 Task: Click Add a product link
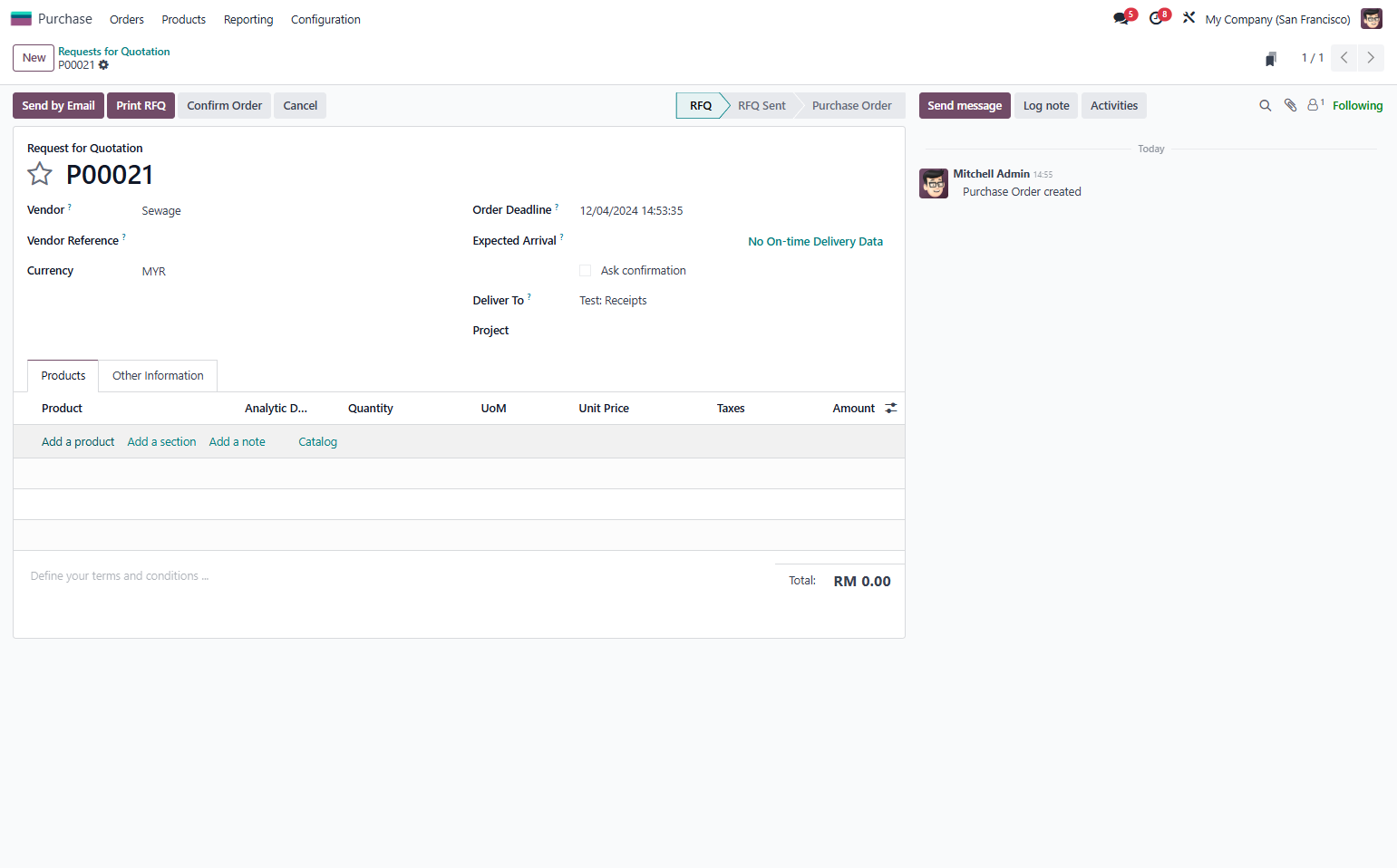click(78, 442)
